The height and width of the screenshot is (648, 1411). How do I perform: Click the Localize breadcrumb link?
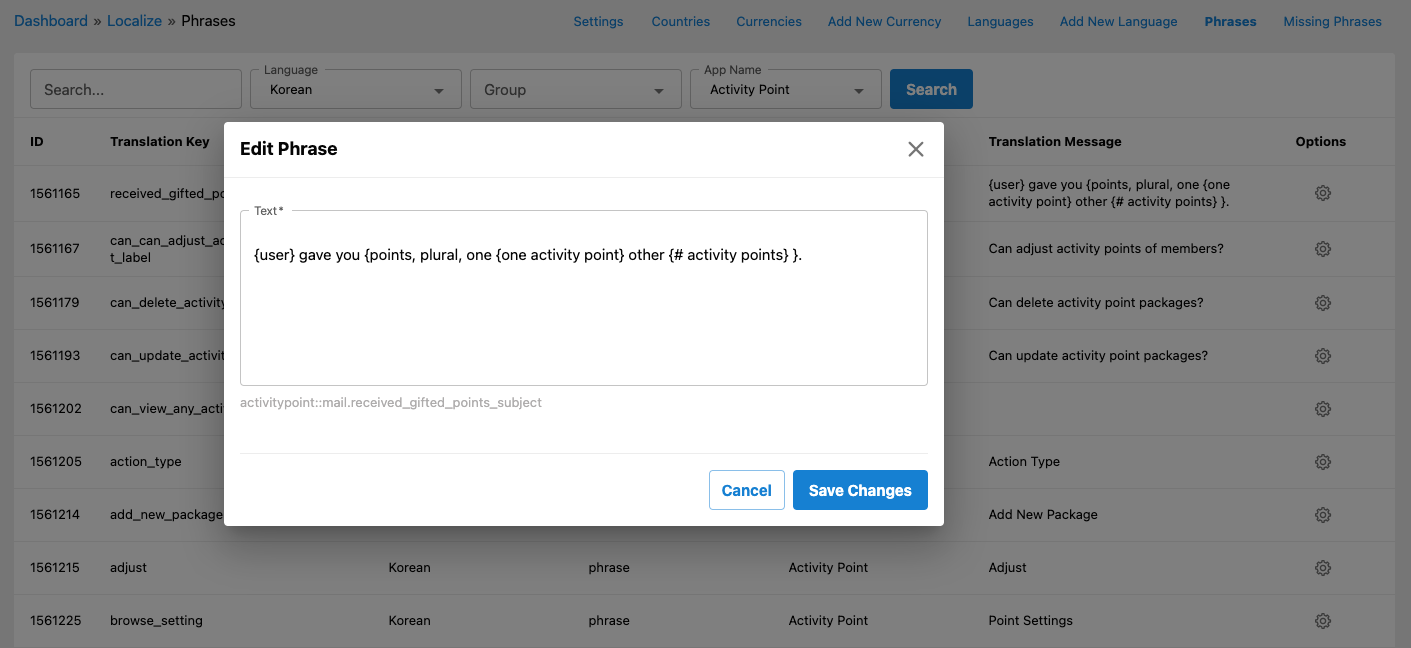pyautogui.click(x=134, y=20)
